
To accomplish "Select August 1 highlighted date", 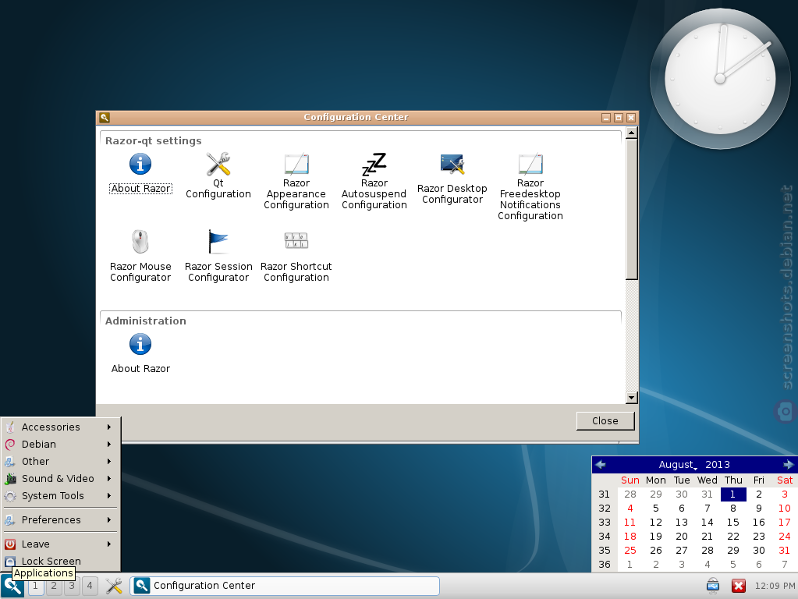I will (x=733, y=494).
